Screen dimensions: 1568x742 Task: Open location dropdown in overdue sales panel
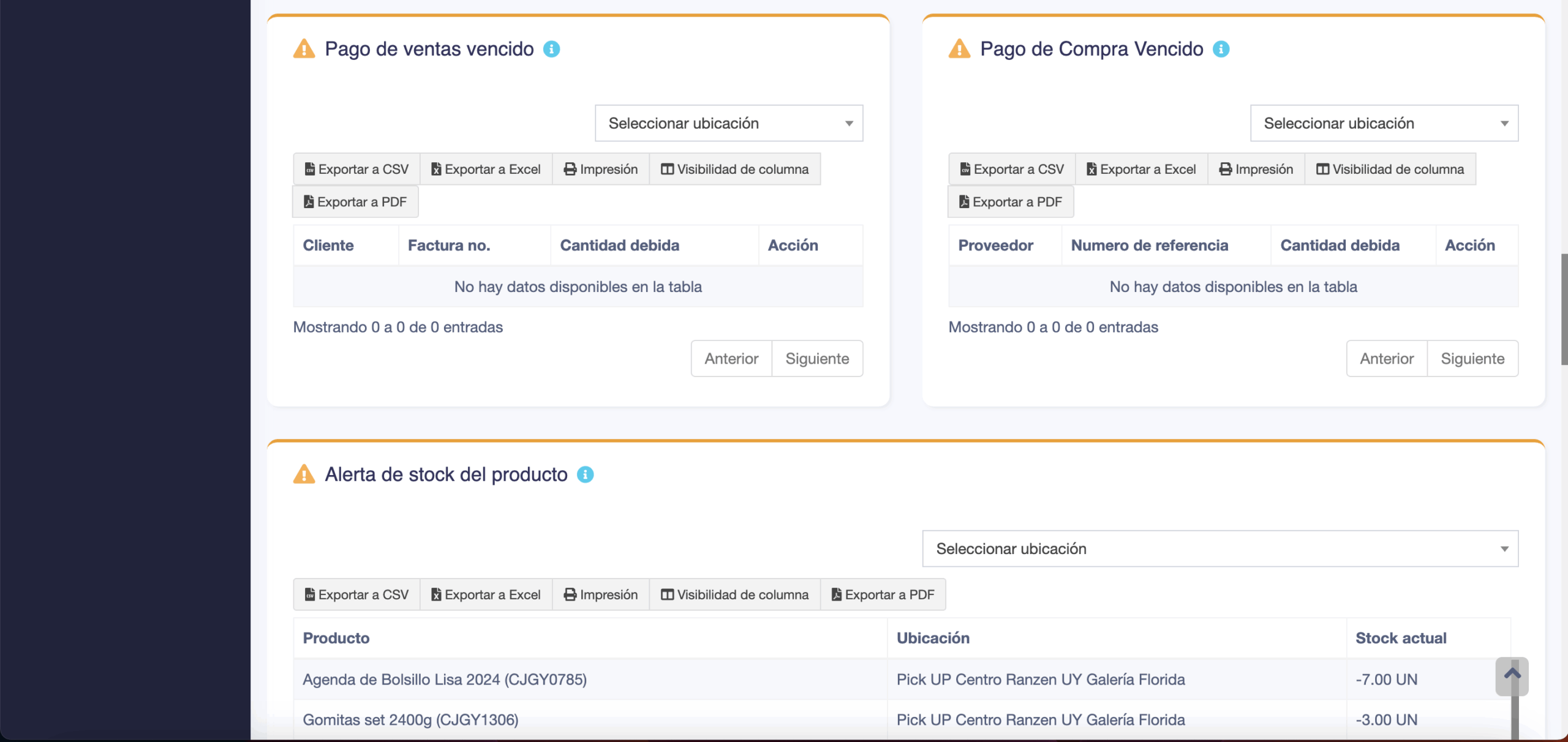pos(729,123)
